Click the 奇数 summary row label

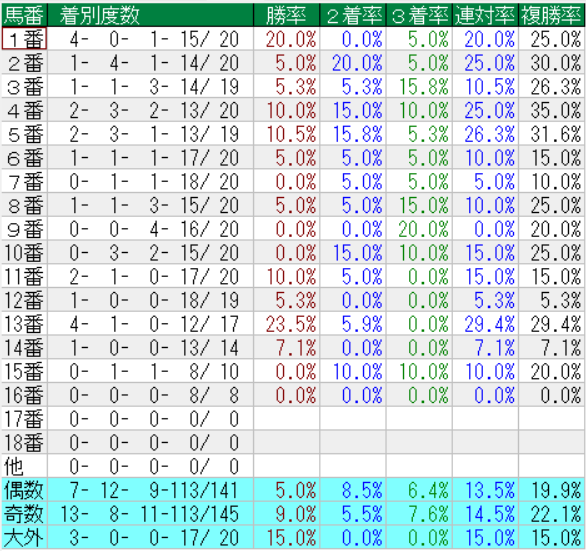24,513
